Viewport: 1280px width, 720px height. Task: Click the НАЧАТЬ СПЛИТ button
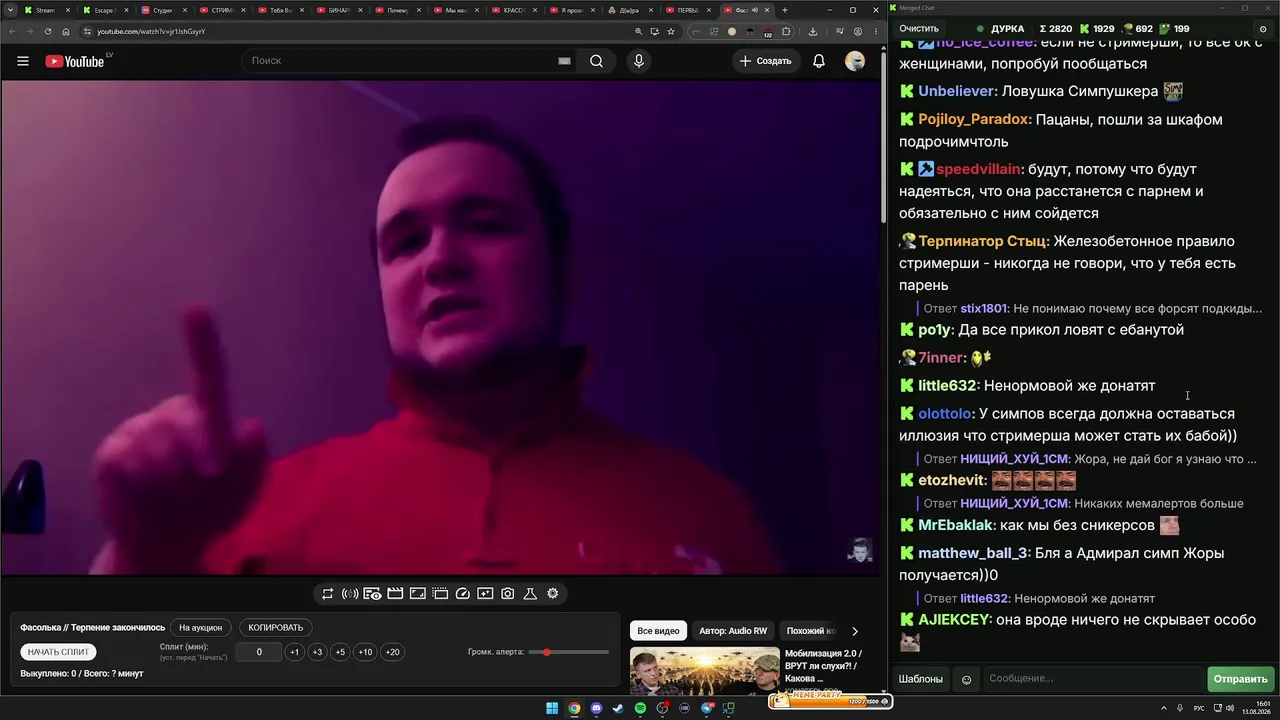point(58,652)
